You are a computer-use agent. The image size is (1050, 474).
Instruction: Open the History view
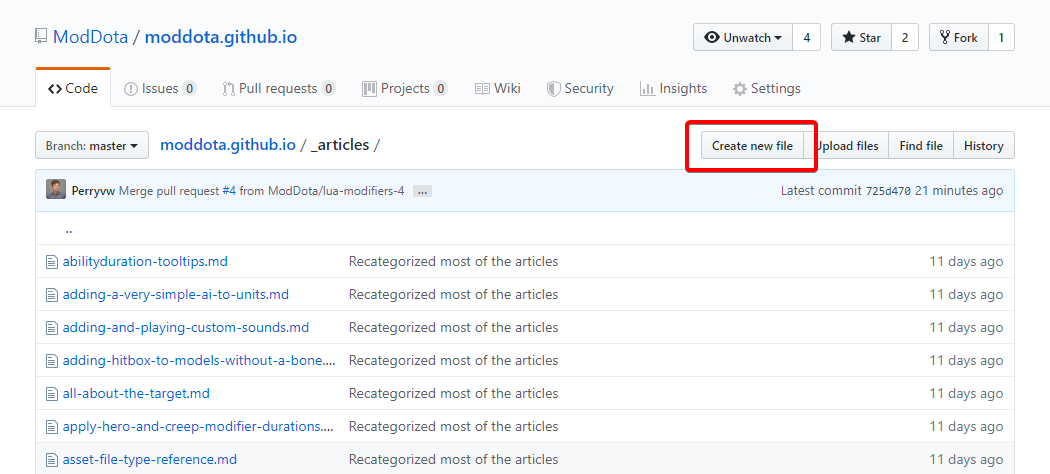[x=984, y=145]
